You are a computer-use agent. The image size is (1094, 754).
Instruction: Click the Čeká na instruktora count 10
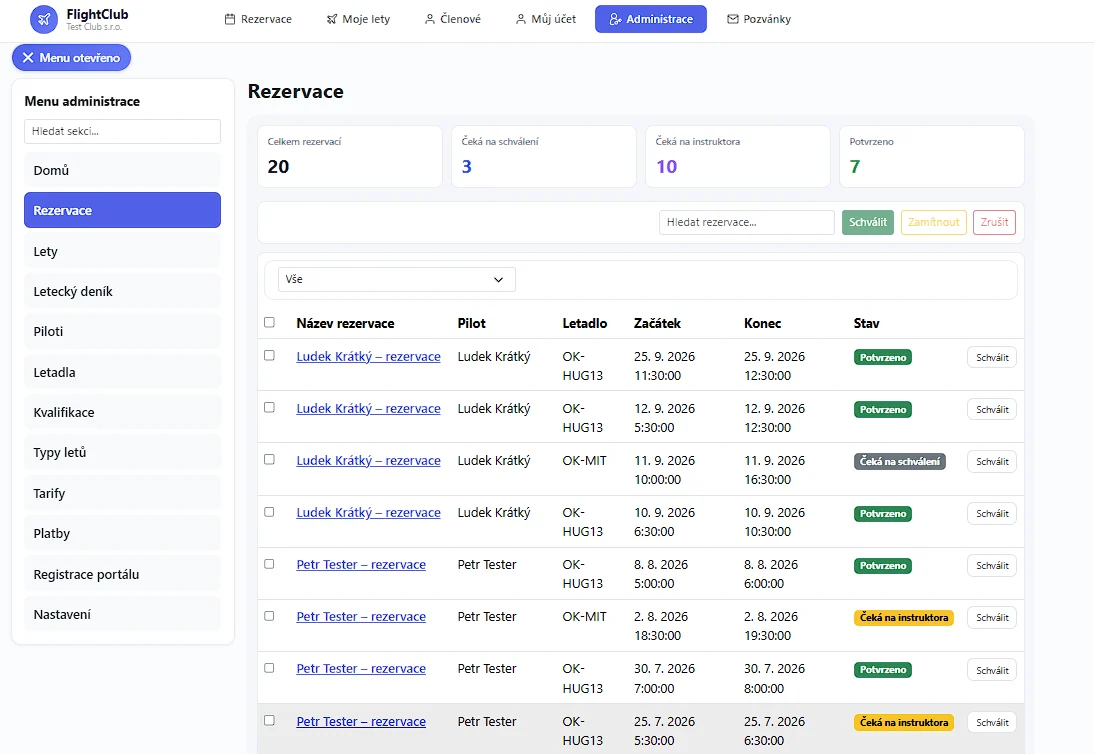666,167
